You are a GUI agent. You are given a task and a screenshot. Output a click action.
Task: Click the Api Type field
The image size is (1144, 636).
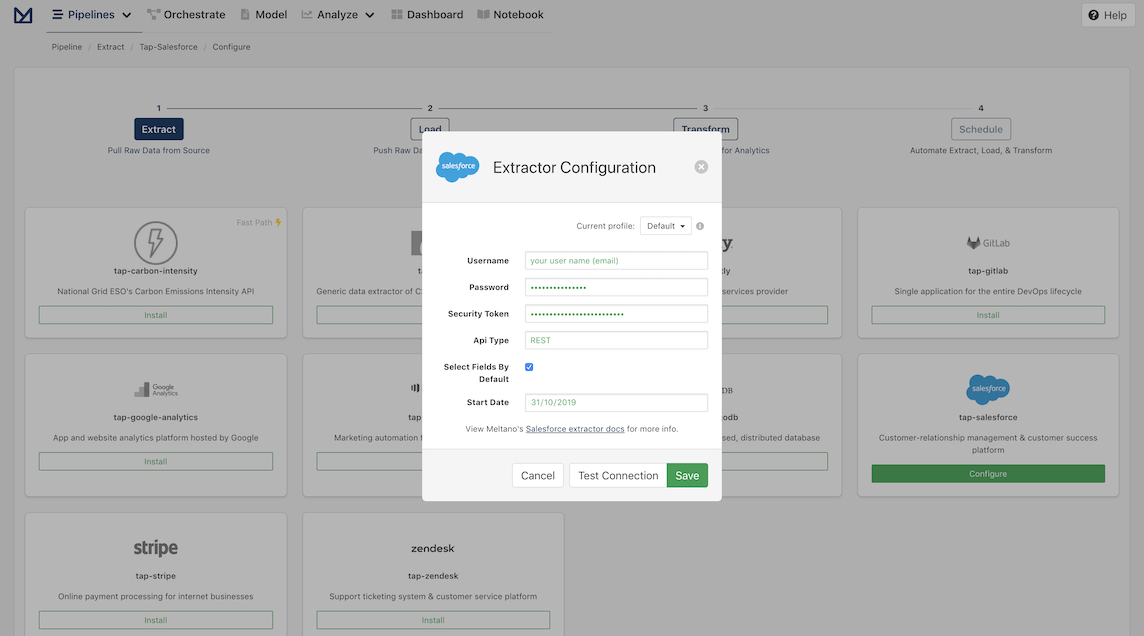click(616, 341)
